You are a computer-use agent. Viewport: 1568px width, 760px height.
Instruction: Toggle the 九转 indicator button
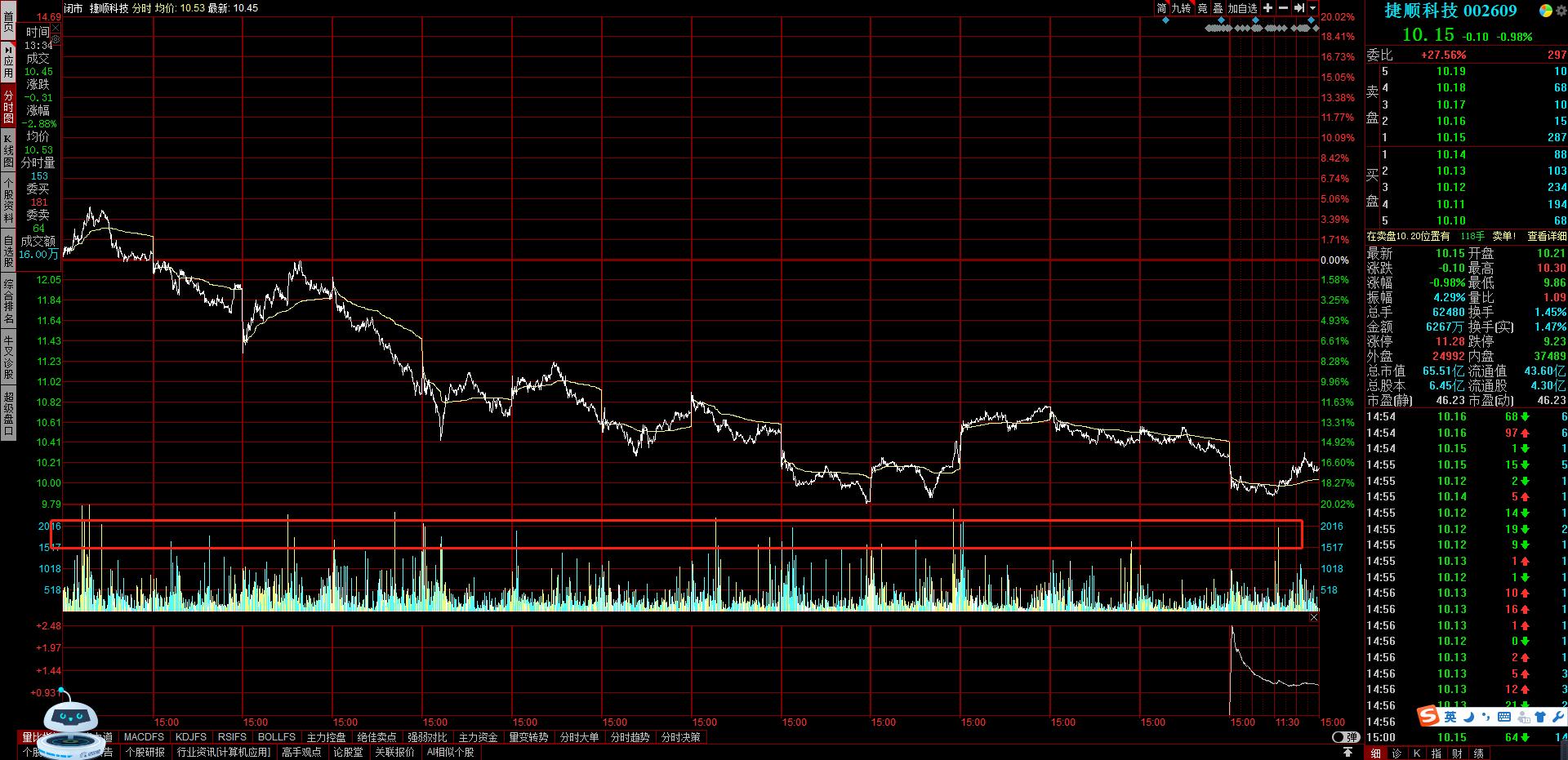pyautogui.click(x=1181, y=8)
